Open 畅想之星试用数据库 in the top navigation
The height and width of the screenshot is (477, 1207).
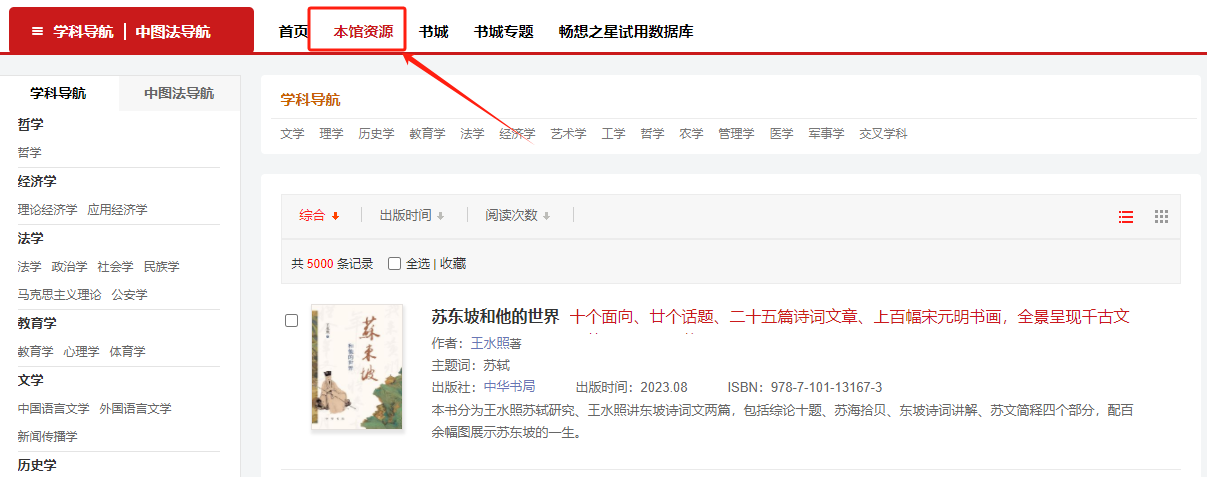tap(626, 32)
